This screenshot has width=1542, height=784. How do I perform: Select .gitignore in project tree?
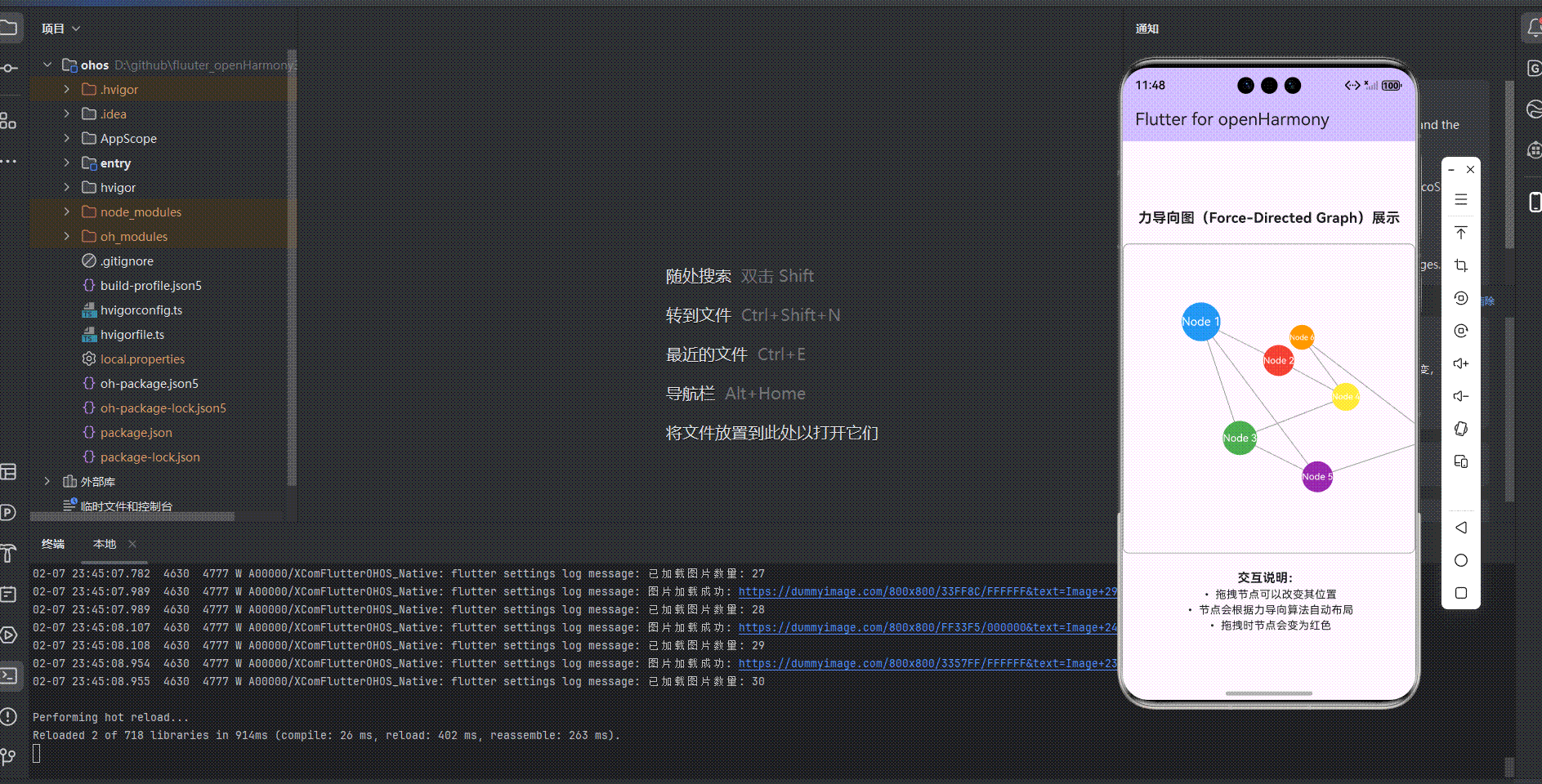pos(127,261)
